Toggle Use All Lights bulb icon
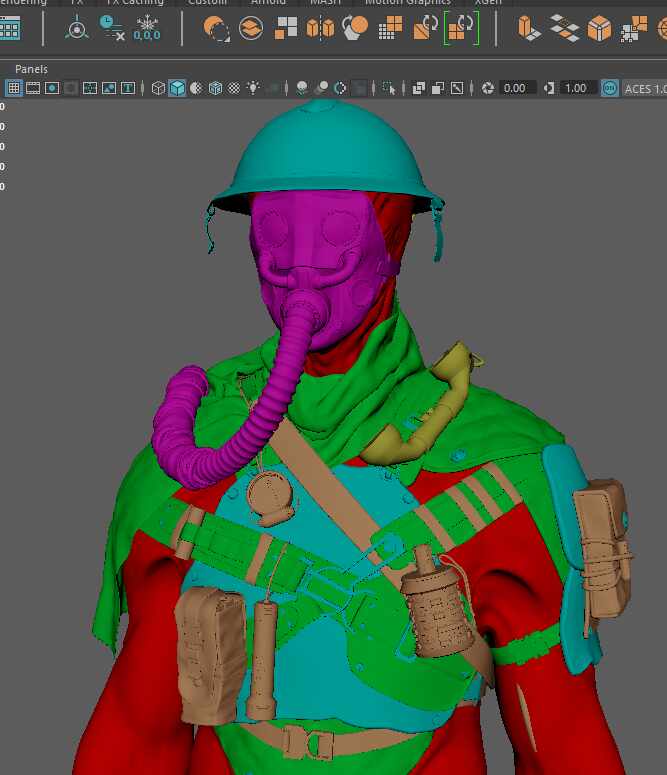 (x=253, y=88)
